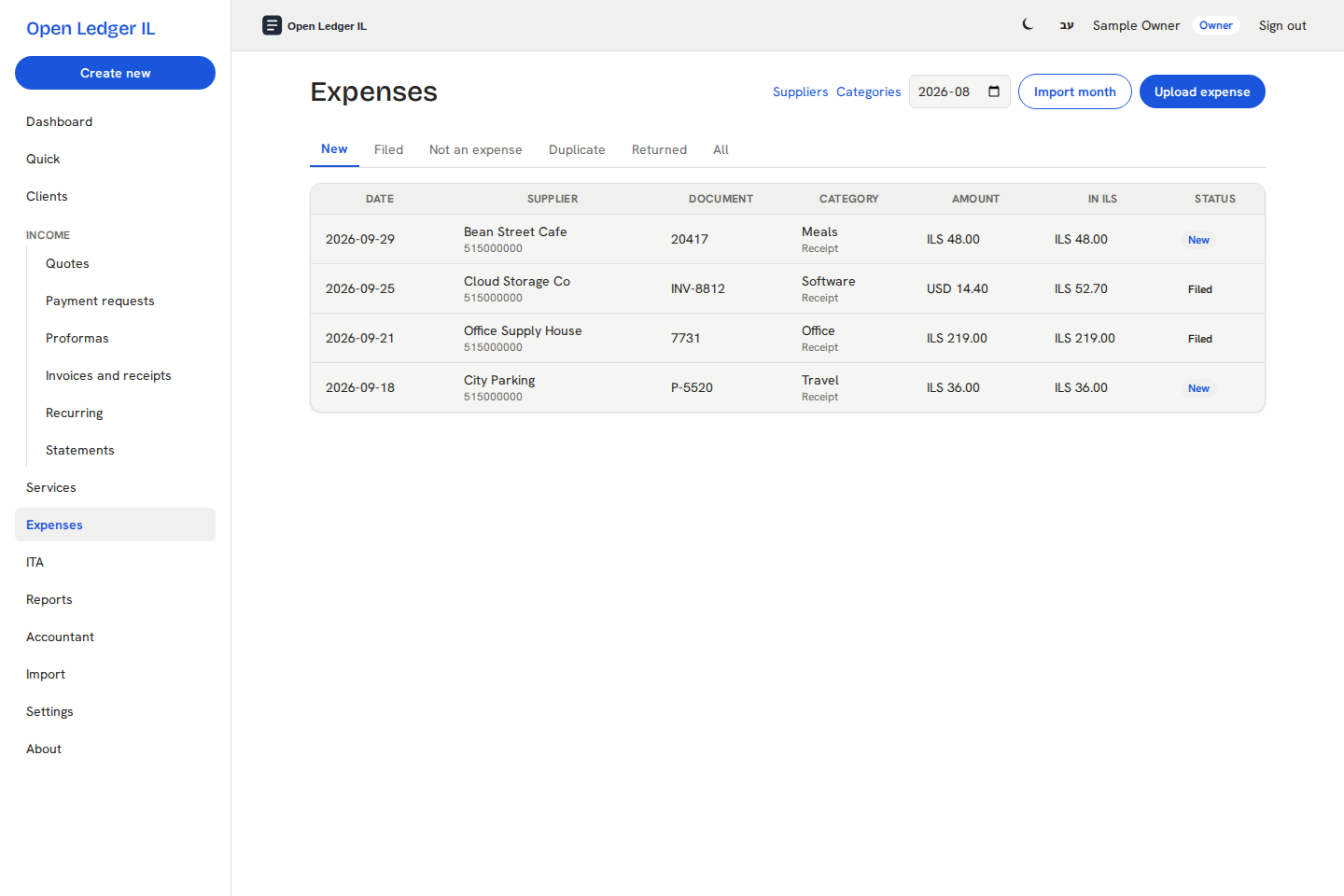
Task: Click document number P-5520
Action: [x=692, y=387]
